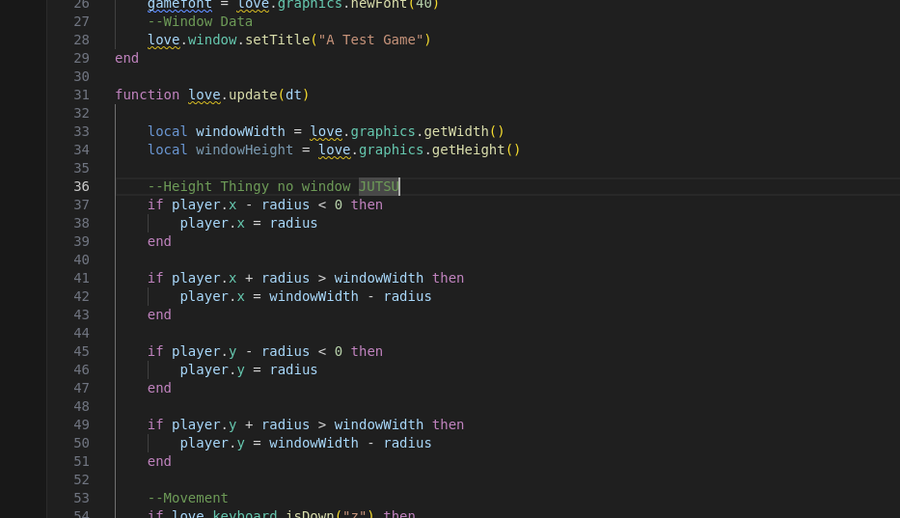Click 'getWidth' on line 33
The height and width of the screenshot is (518, 900).
(456, 132)
